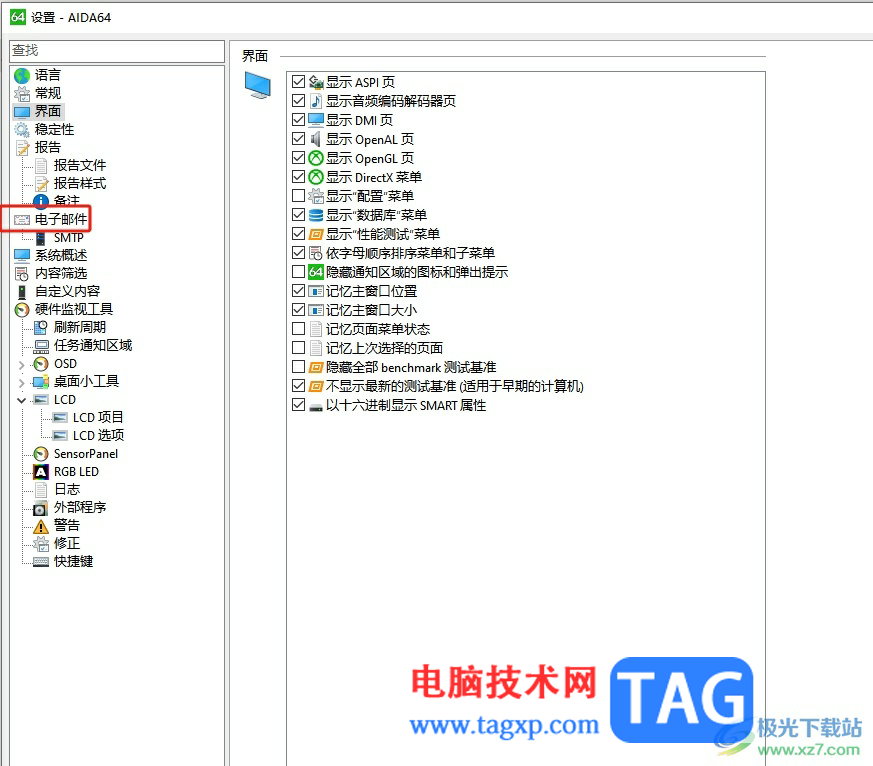Toggle 依字母顺序排序菜单和子菜单 checkbox
The width and height of the screenshot is (873, 766).
[x=298, y=253]
